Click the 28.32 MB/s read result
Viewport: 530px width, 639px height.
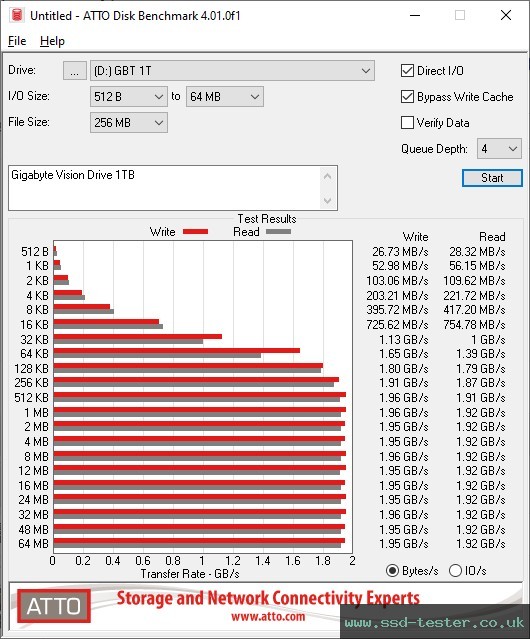coord(477,252)
